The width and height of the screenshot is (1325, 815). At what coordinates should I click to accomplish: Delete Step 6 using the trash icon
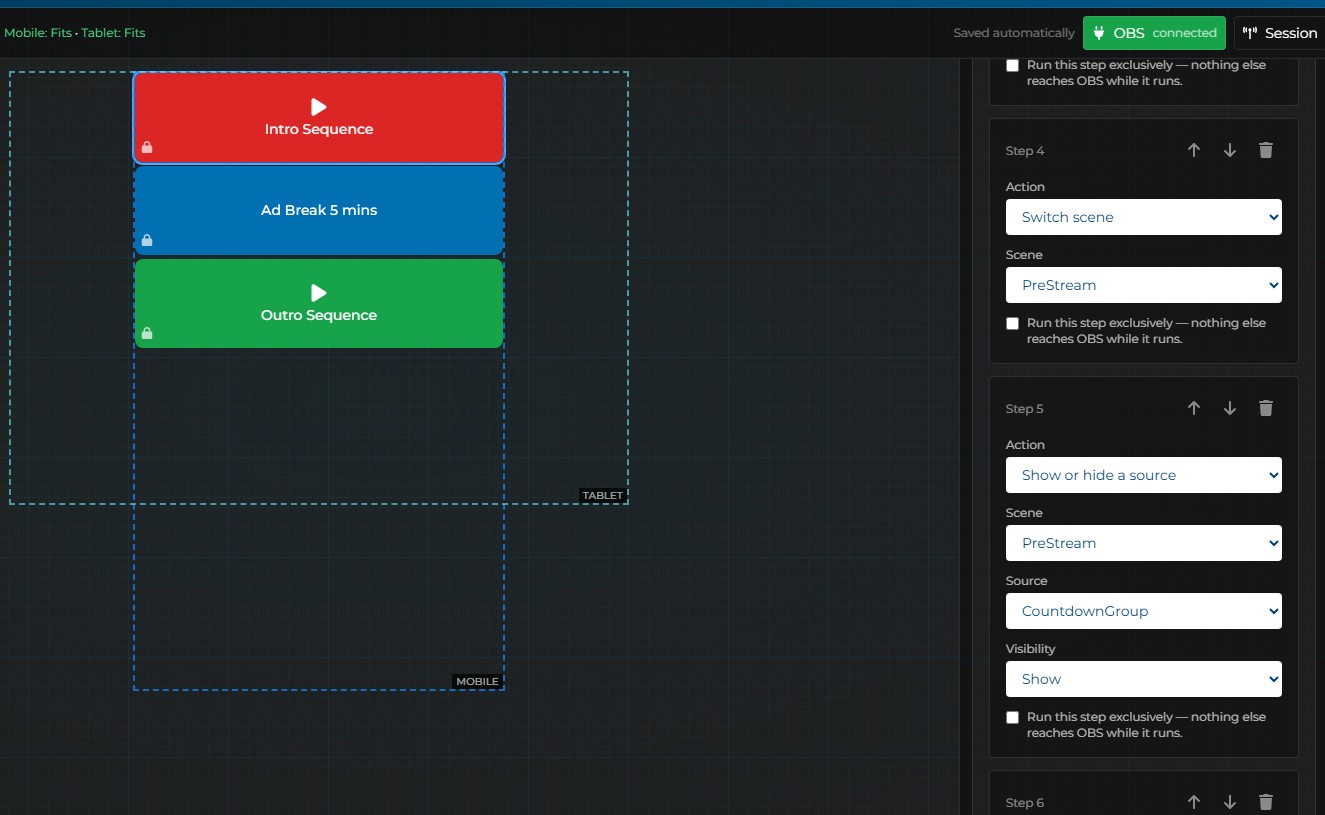point(1266,802)
